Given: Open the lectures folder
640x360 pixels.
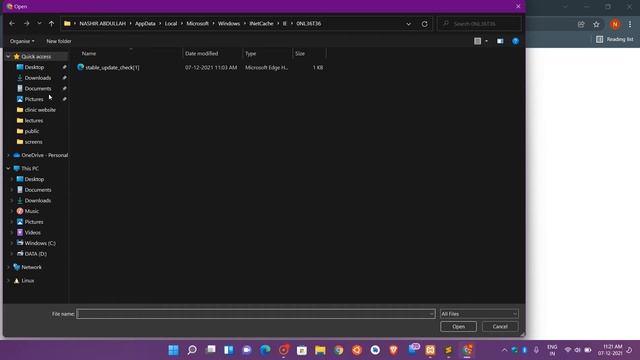Looking at the screenshot, I should (34, 120).
